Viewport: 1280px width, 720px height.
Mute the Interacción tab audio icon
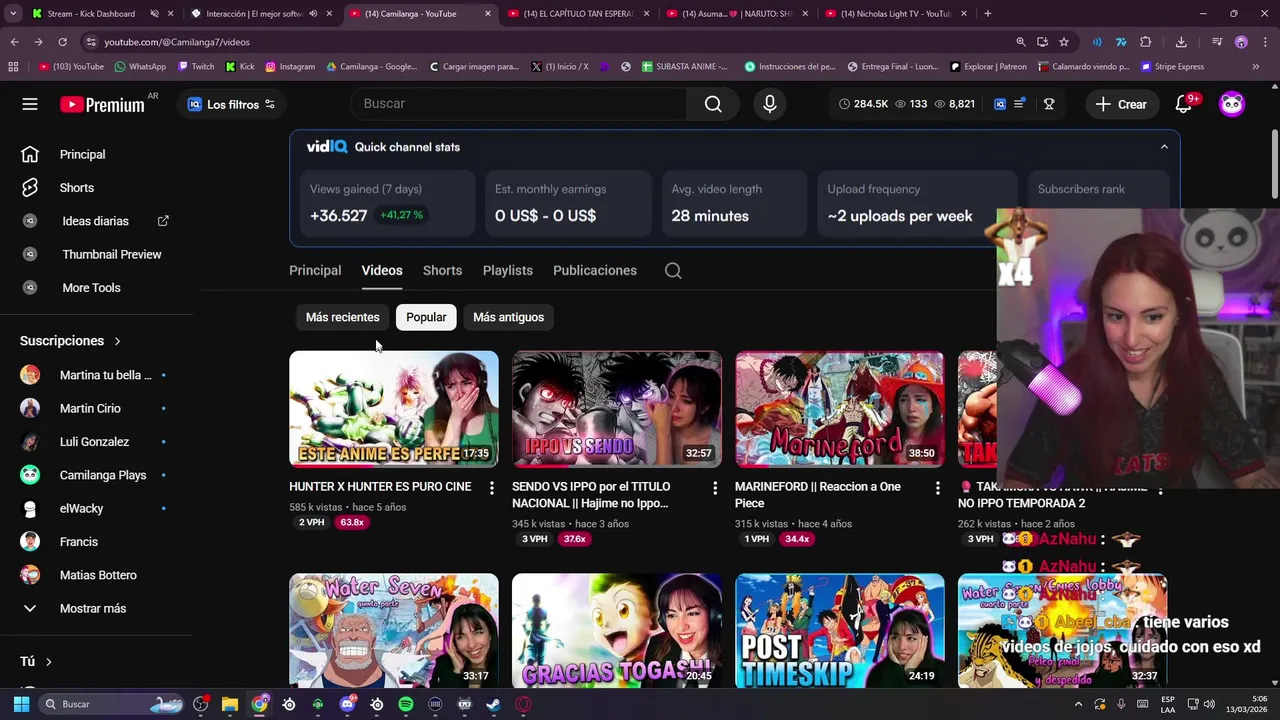(x=314, y=14)
